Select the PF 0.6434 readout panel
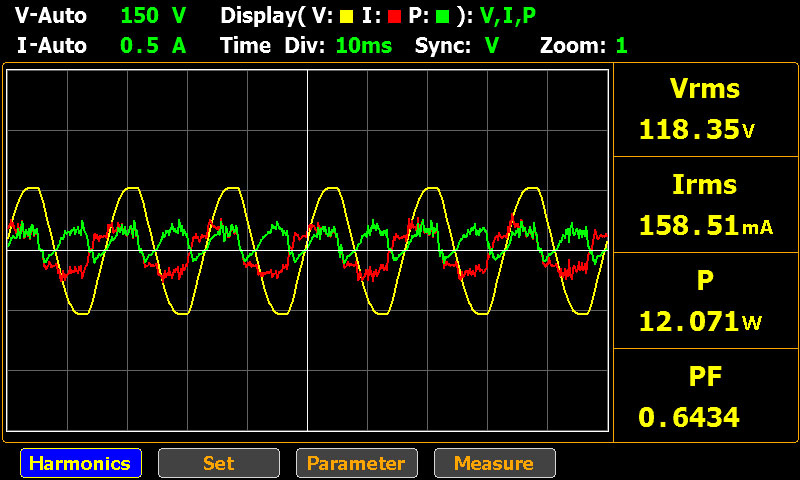The image size is (800, 480). pyautogui.click(x=705, y=395)
